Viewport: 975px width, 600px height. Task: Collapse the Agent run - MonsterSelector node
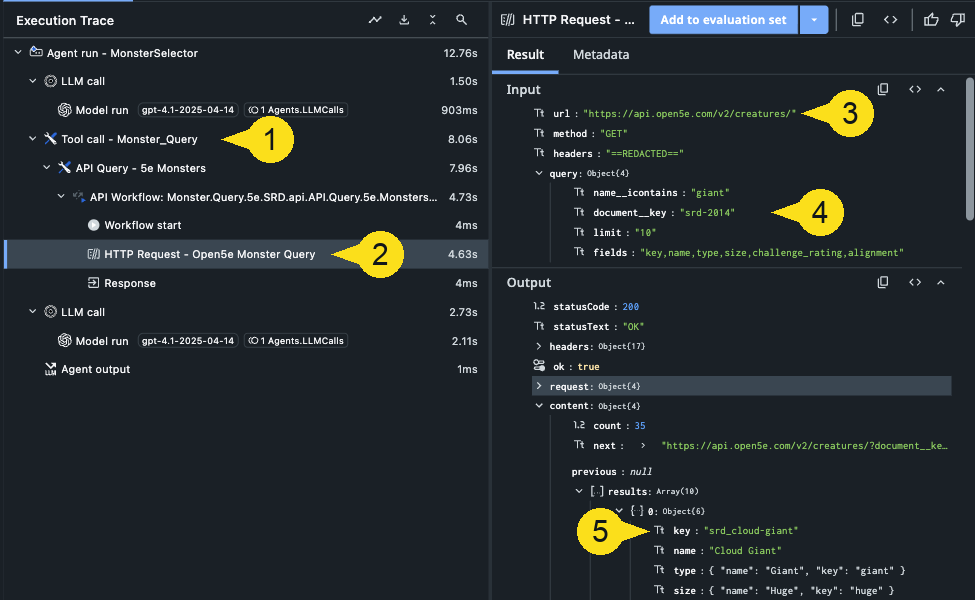tap(18, 53)
